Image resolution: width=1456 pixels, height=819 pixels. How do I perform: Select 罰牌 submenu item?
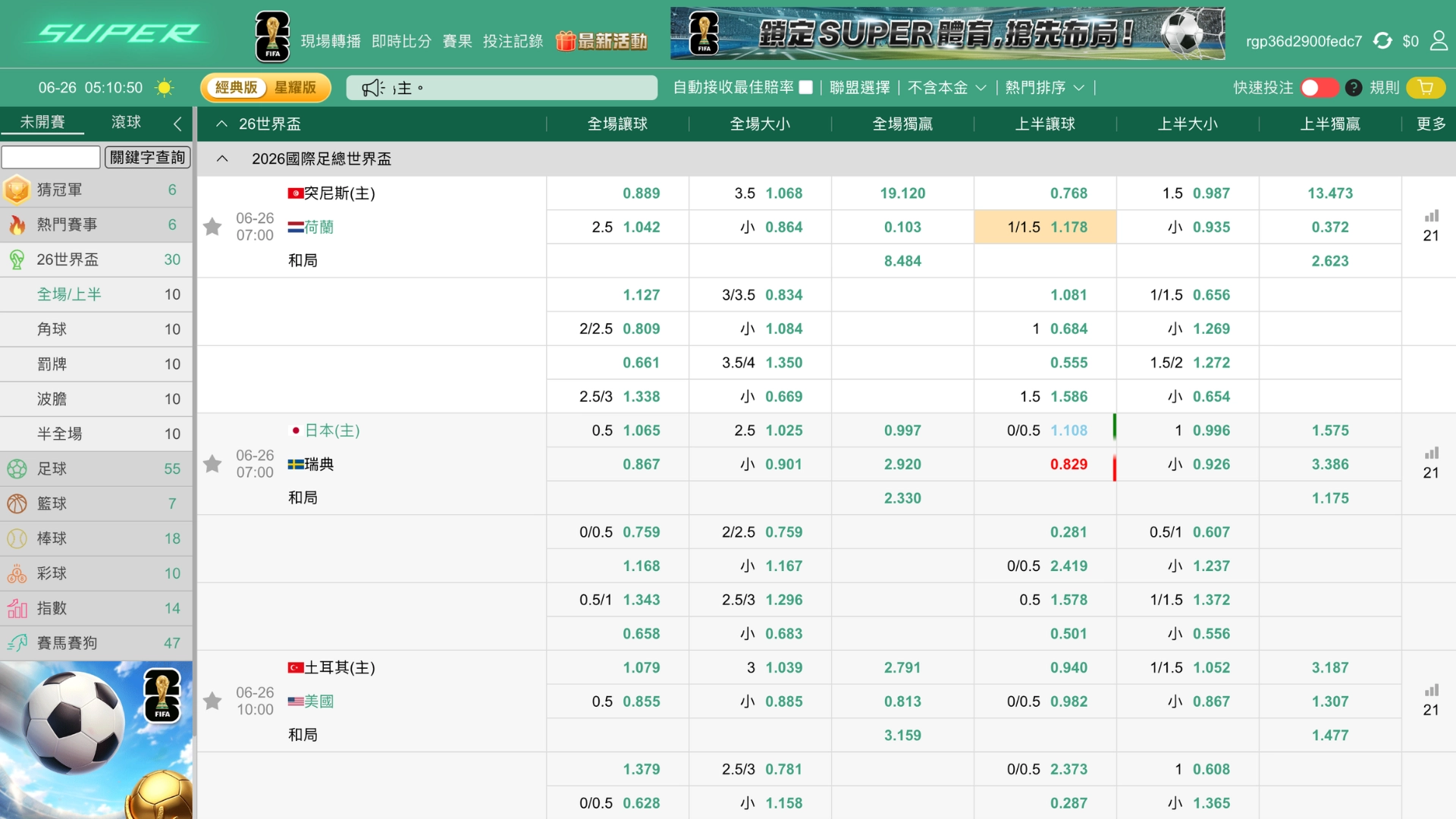pos(96,364)
